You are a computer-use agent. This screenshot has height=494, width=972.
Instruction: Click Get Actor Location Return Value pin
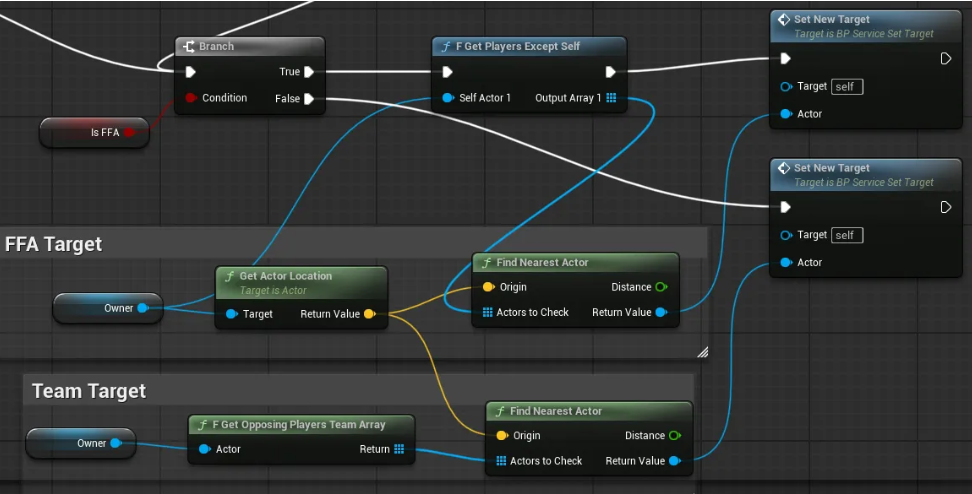click(x=369, y=314)
